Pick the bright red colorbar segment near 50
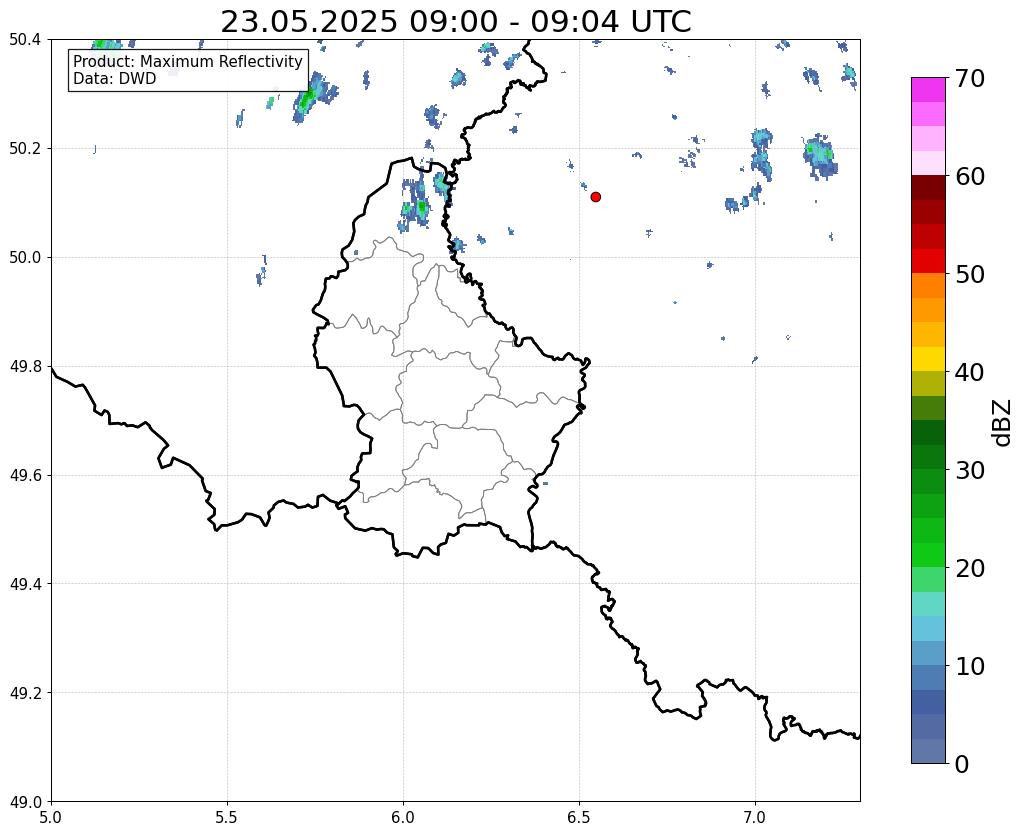This screenshot has width=1023, height=834. (x=928, y=261)
